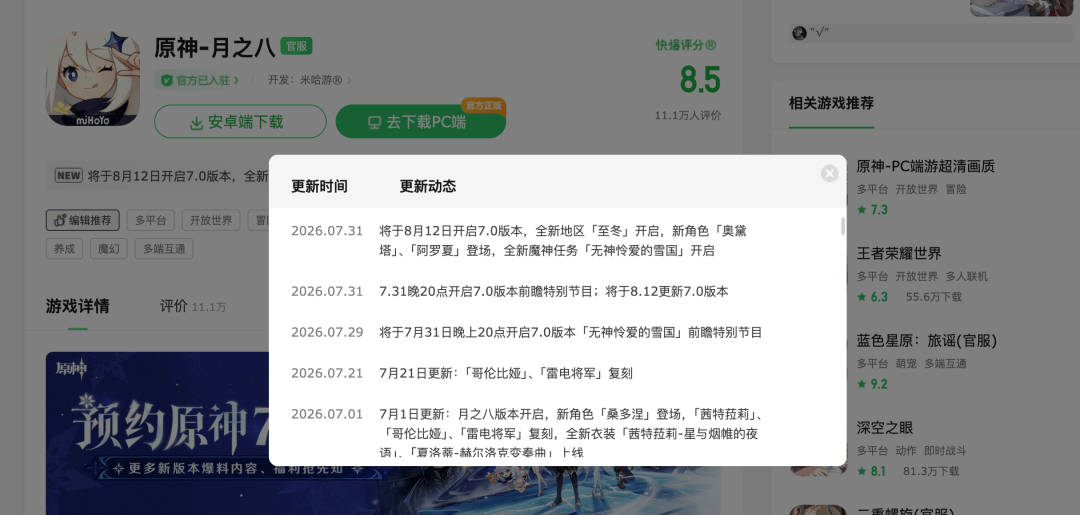Click the 官服 badge next to title
Image resolution: width=1080 pixels, height=515 pixels.
[297, 46]
